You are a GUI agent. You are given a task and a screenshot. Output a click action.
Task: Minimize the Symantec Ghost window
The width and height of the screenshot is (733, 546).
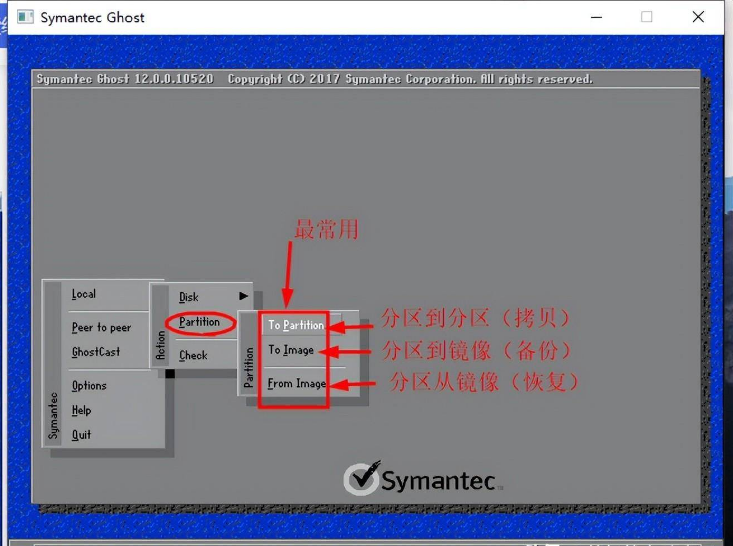pyautogui.click(x=596, y=17)
